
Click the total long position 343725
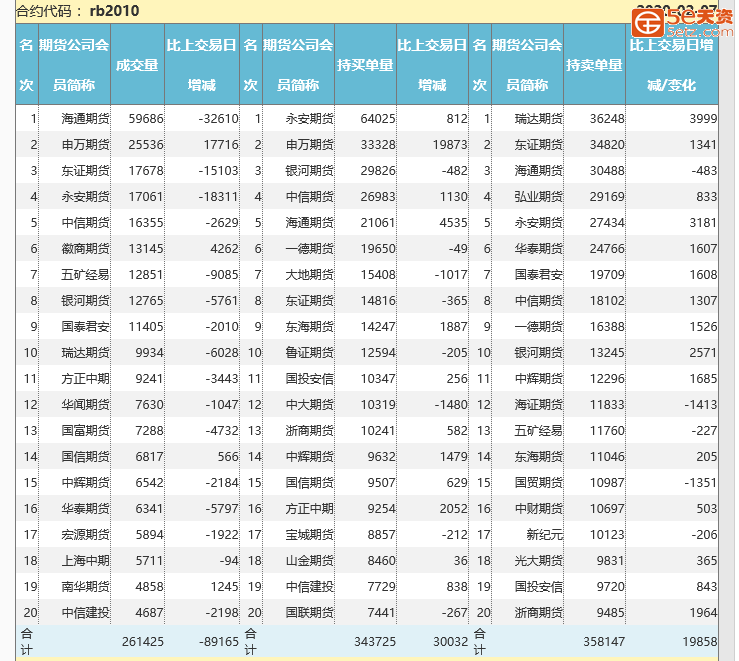tap(373, 641)
